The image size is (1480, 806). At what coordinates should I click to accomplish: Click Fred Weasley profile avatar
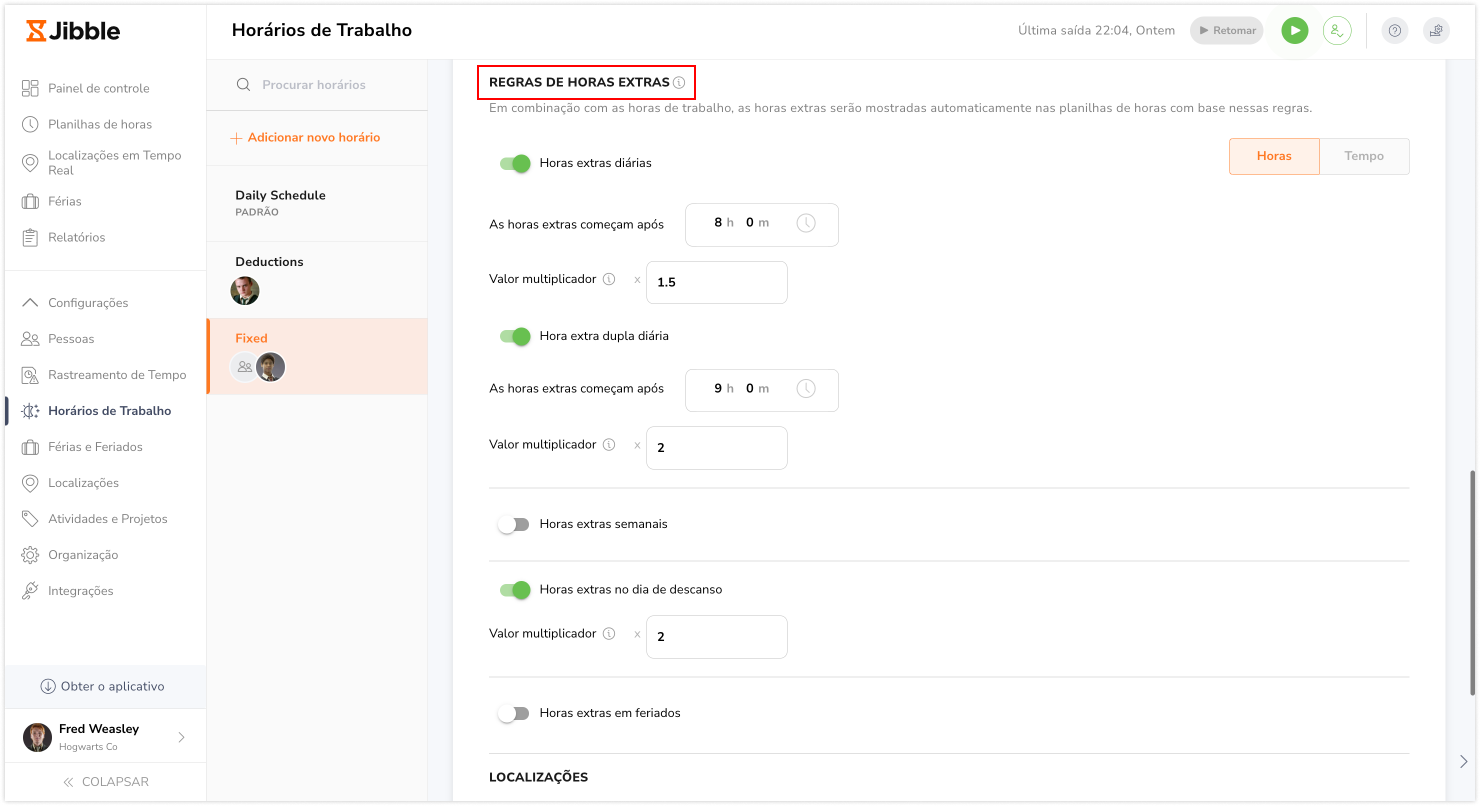(x=37, y=737)
